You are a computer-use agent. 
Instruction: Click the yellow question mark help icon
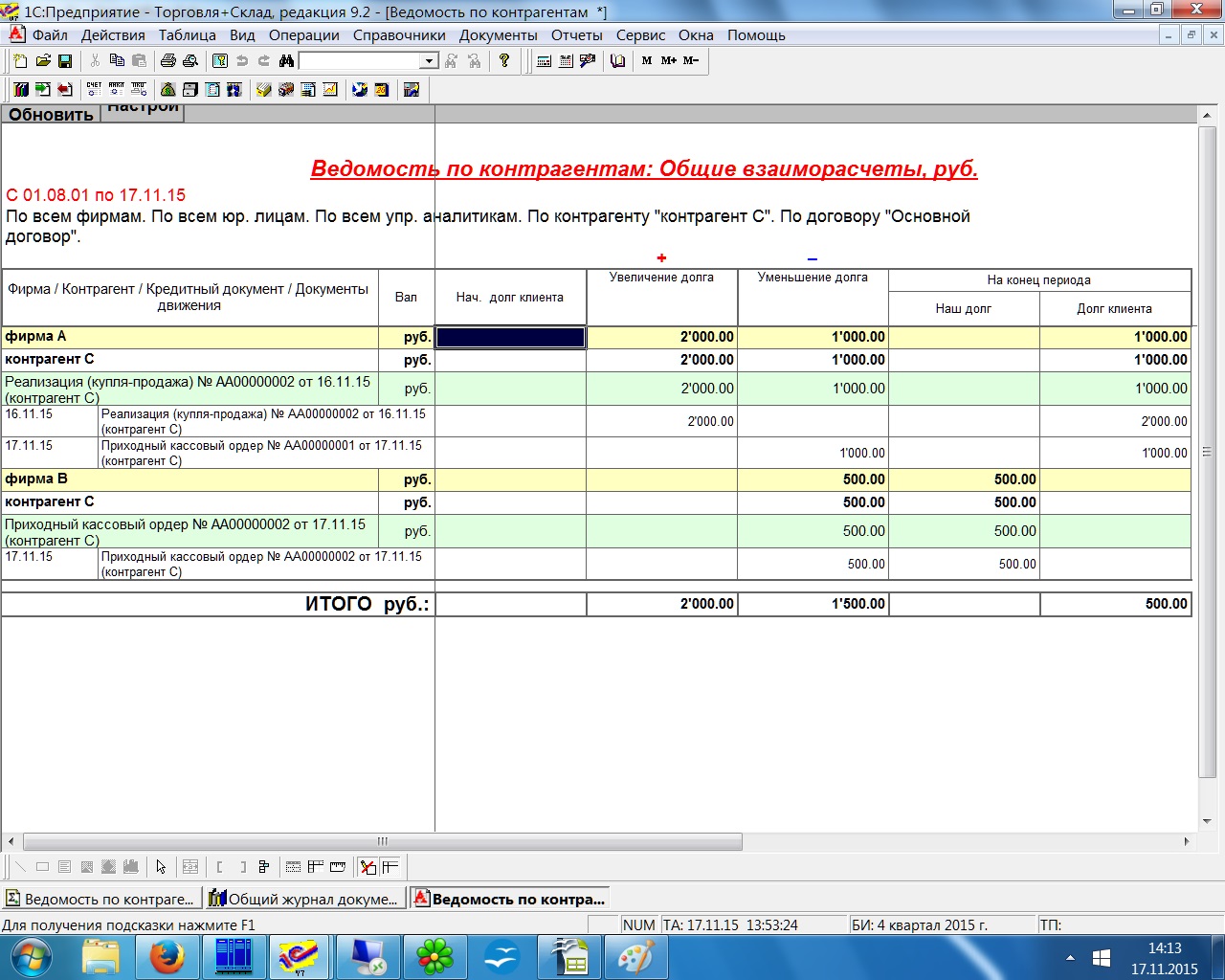504,61
